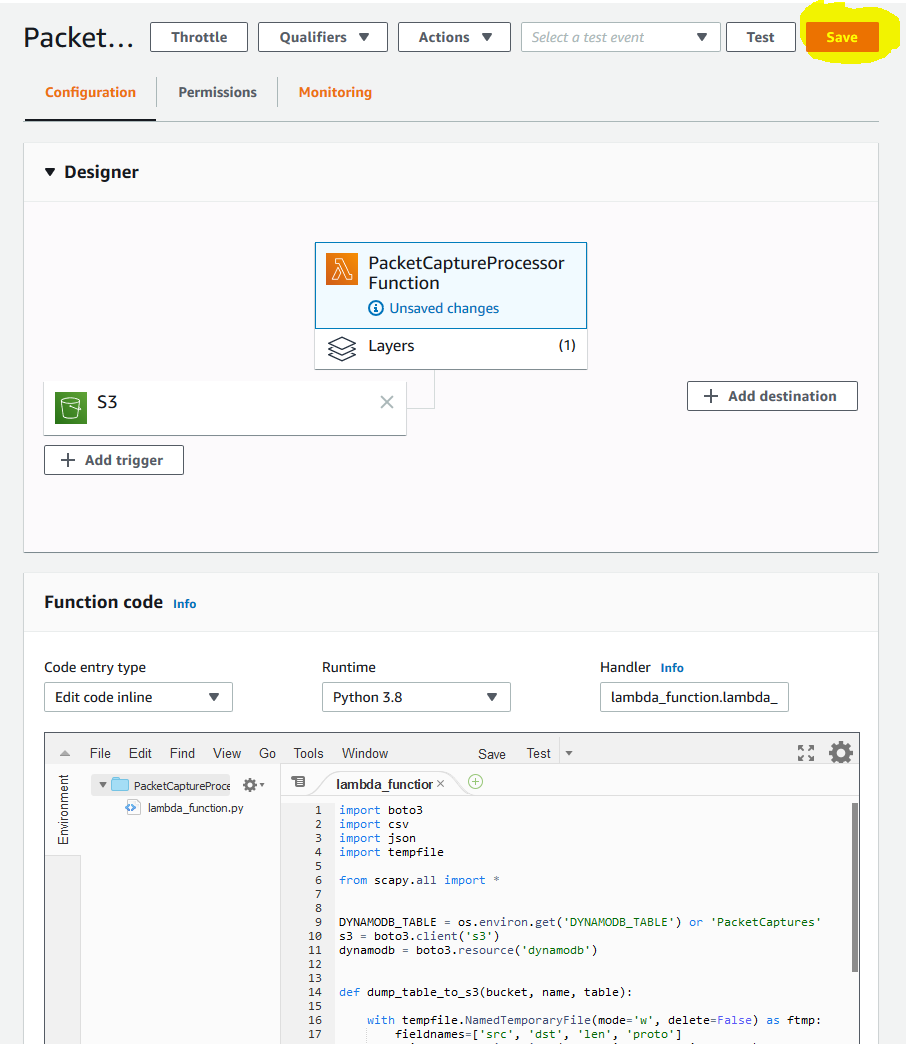Collapse editor menu bar up arrow
This screenshot has height=1044, width=906.
pos(65,754)
